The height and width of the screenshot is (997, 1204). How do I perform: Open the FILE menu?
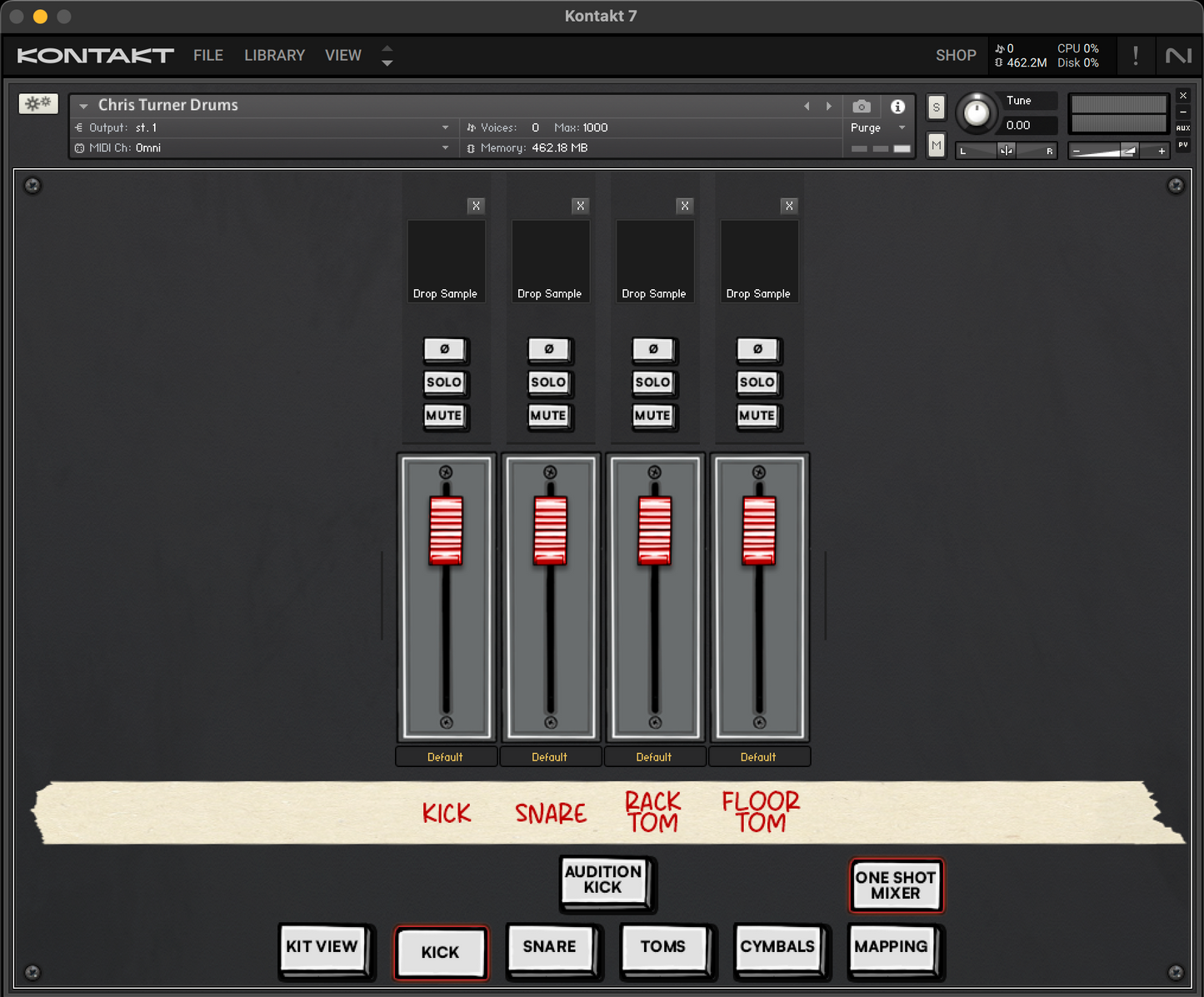207,56
